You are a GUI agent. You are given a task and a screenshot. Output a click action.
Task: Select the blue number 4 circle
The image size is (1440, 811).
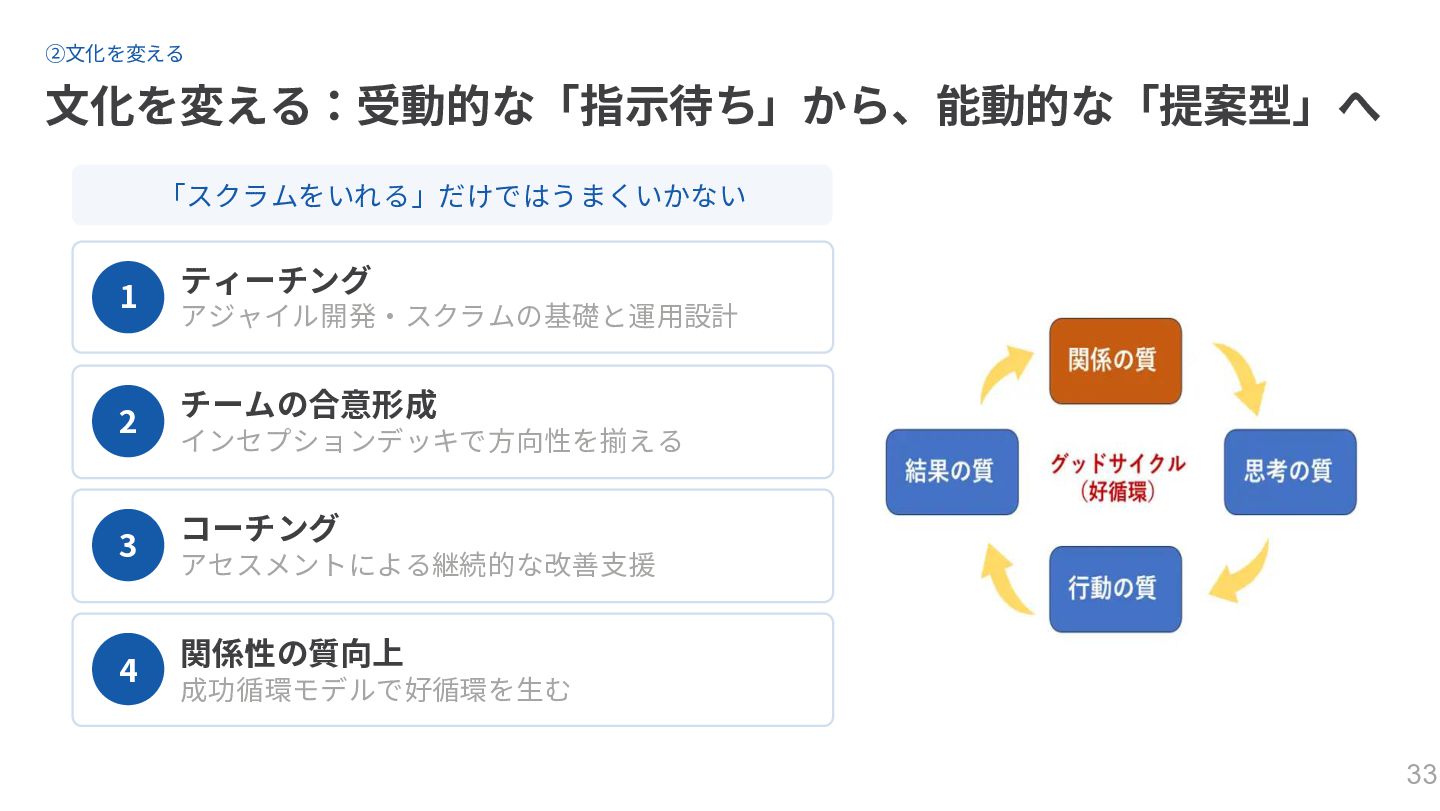click(128, 669)
